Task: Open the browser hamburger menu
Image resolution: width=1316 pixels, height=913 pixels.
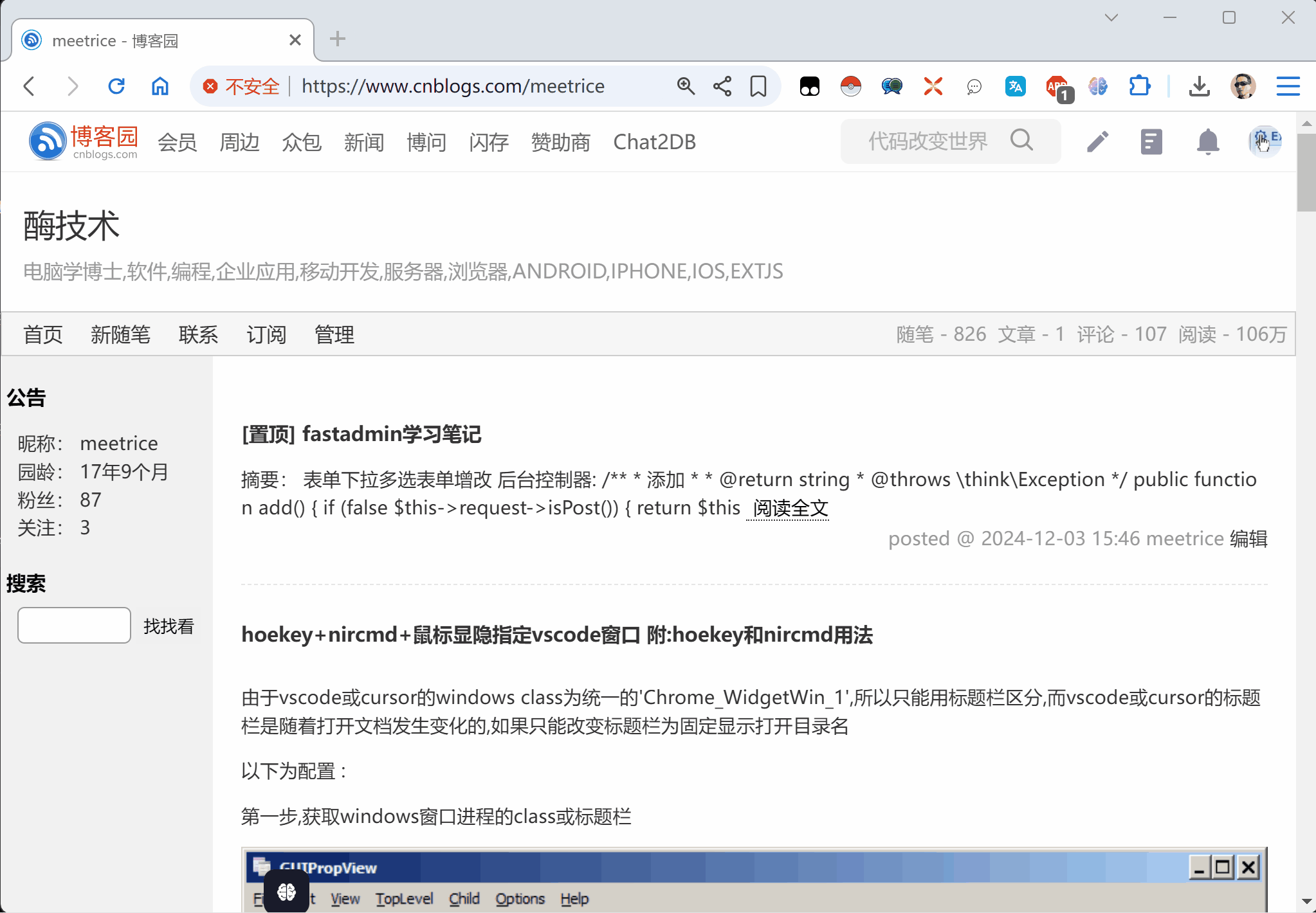Action: [x=1288, y=86]
